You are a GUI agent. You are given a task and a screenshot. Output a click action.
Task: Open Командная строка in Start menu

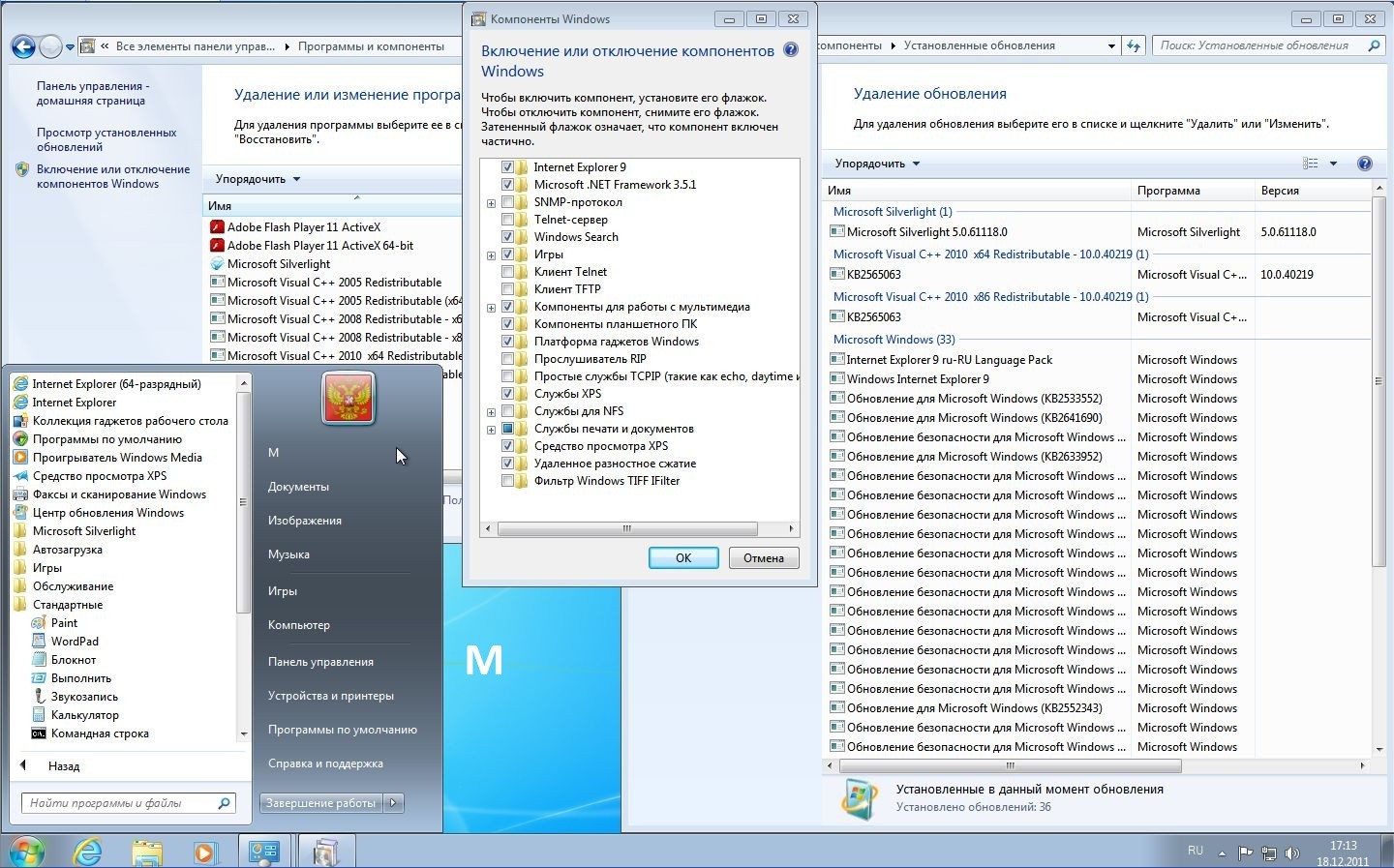pyautogui.click(x=100, y=733)
